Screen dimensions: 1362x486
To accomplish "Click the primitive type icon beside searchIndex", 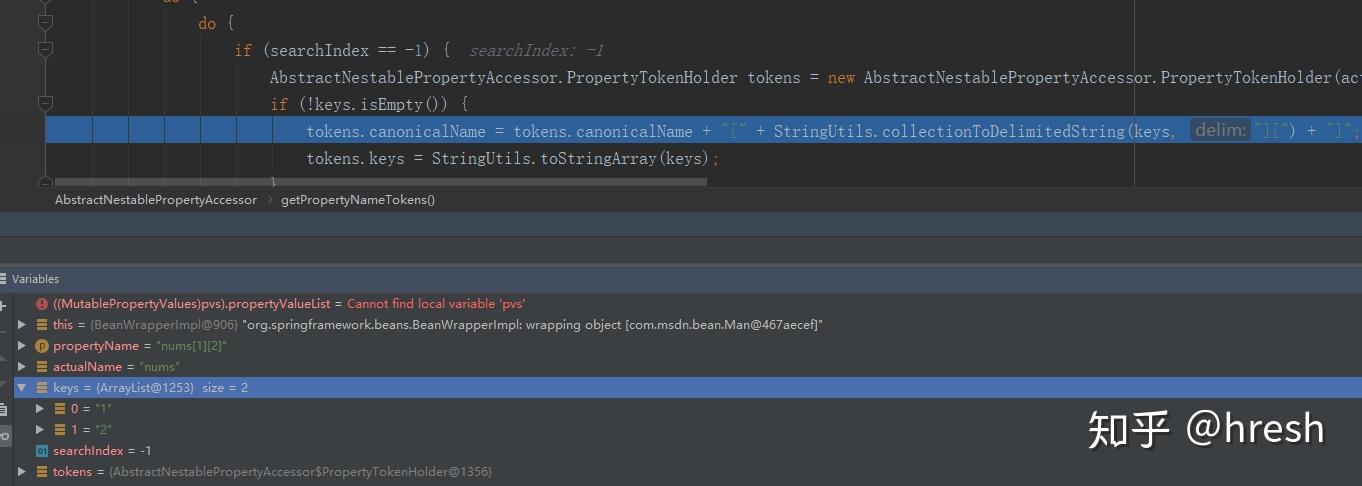I will [x=42, y=451].
